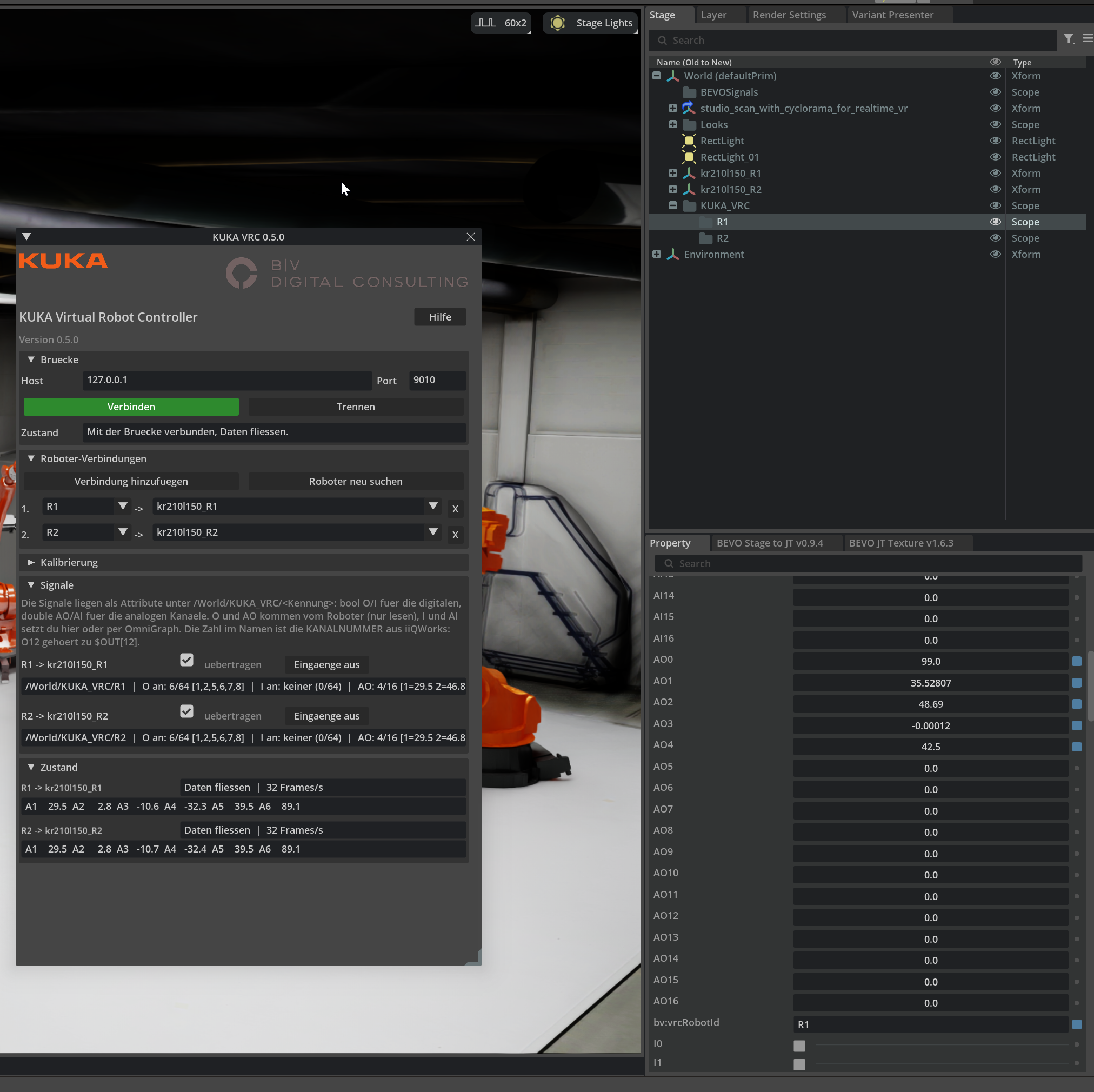Click the Stage Lights sun icon
The height and width of the screenshot is (1092, 1094).
pos(557,23)
